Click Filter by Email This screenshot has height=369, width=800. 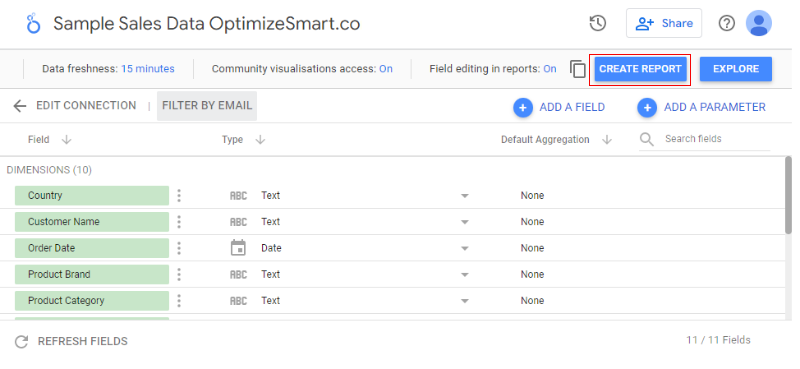pyautogui.click(x=207, y=106)
